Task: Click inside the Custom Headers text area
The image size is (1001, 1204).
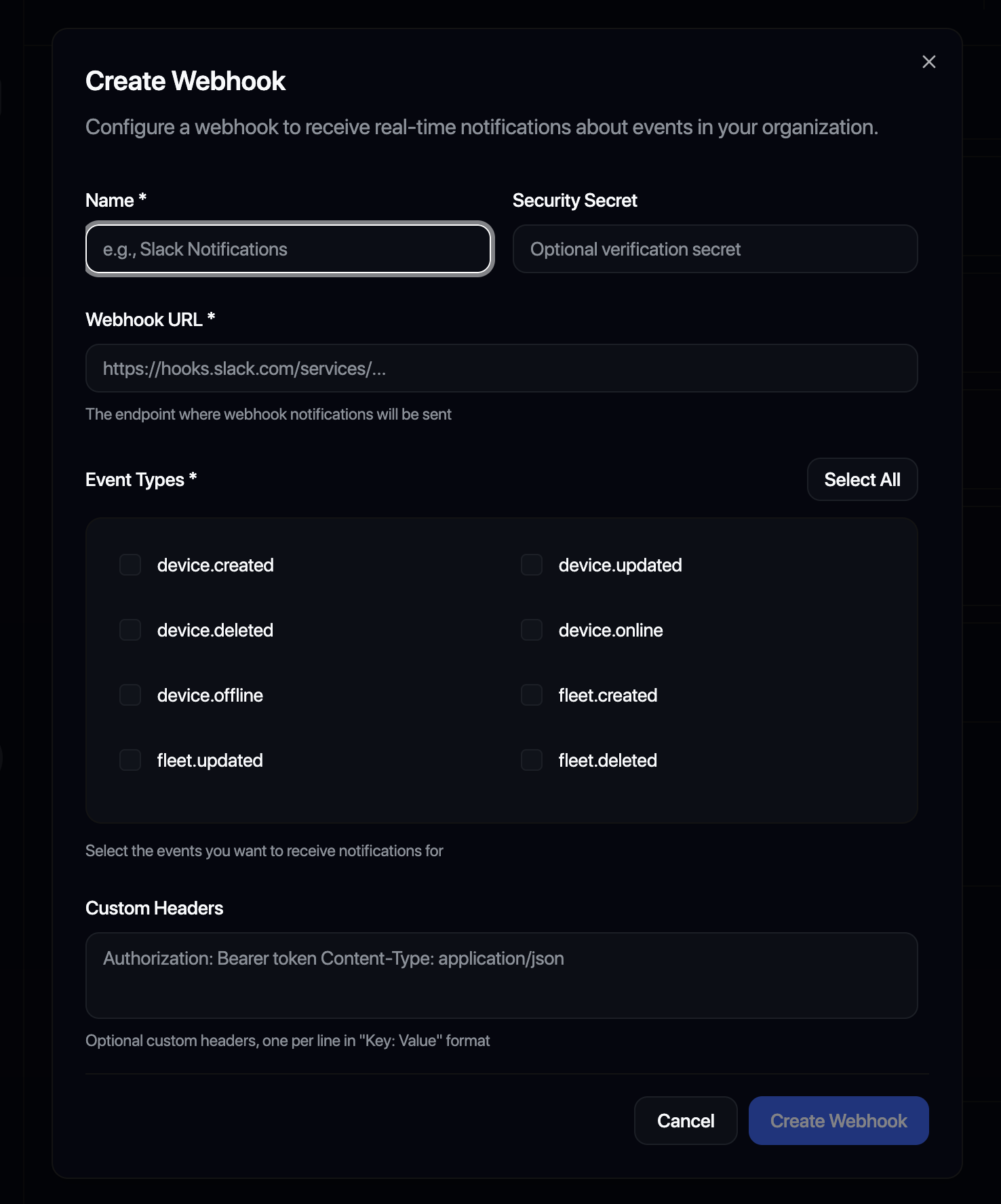Action: (501, 976)
